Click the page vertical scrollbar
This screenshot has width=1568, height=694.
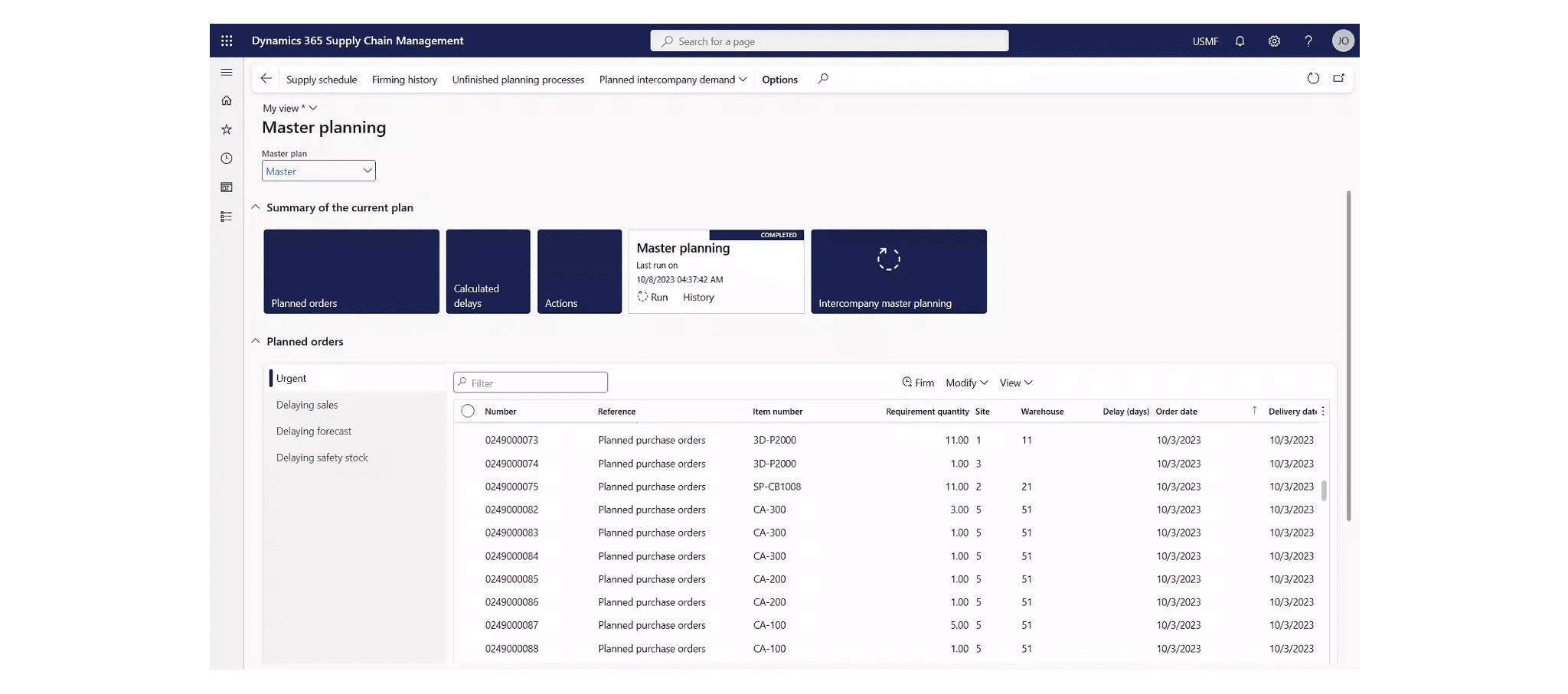coord(1348,356)
